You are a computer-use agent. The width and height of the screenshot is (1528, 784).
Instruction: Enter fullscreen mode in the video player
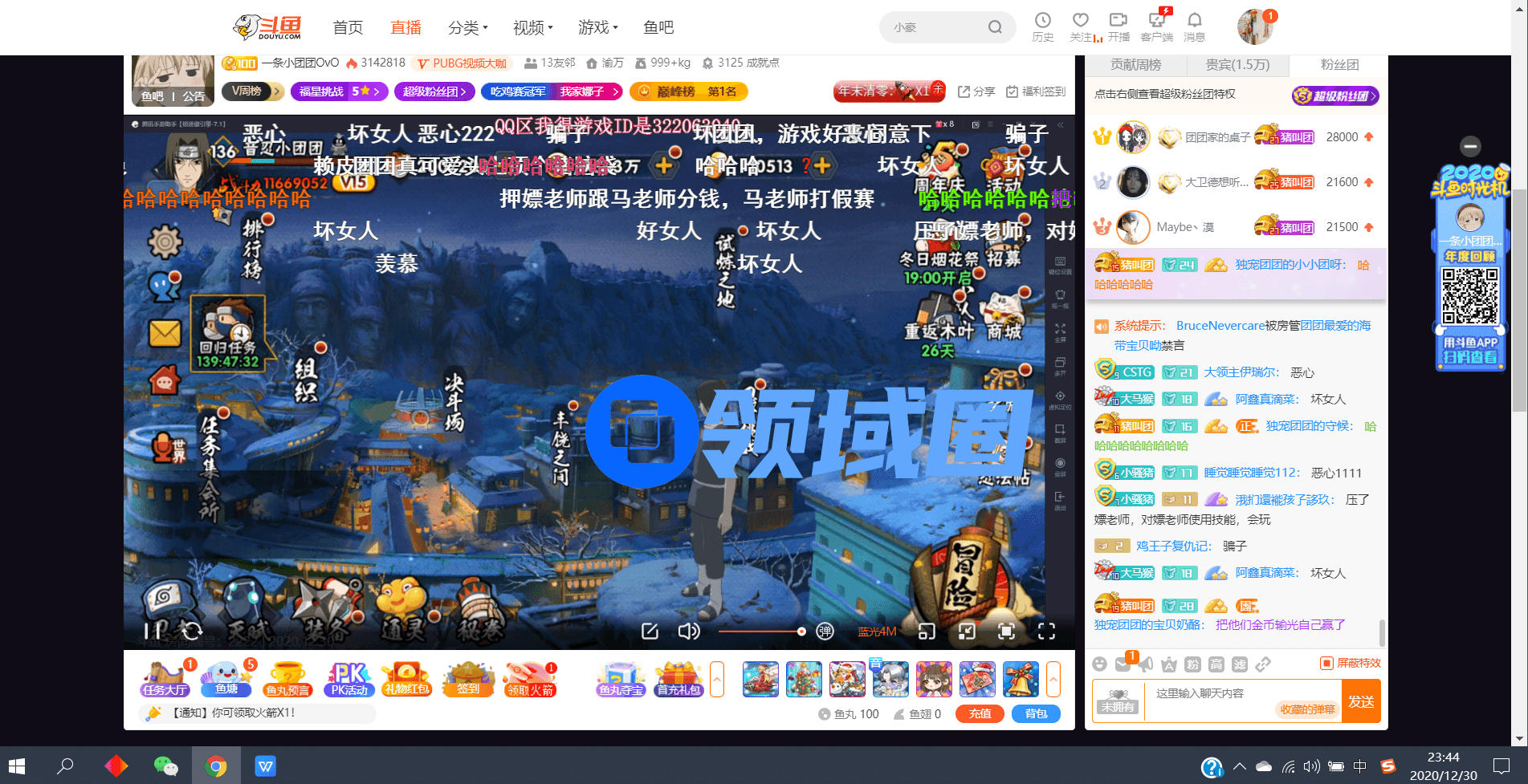coord(1046,632)
